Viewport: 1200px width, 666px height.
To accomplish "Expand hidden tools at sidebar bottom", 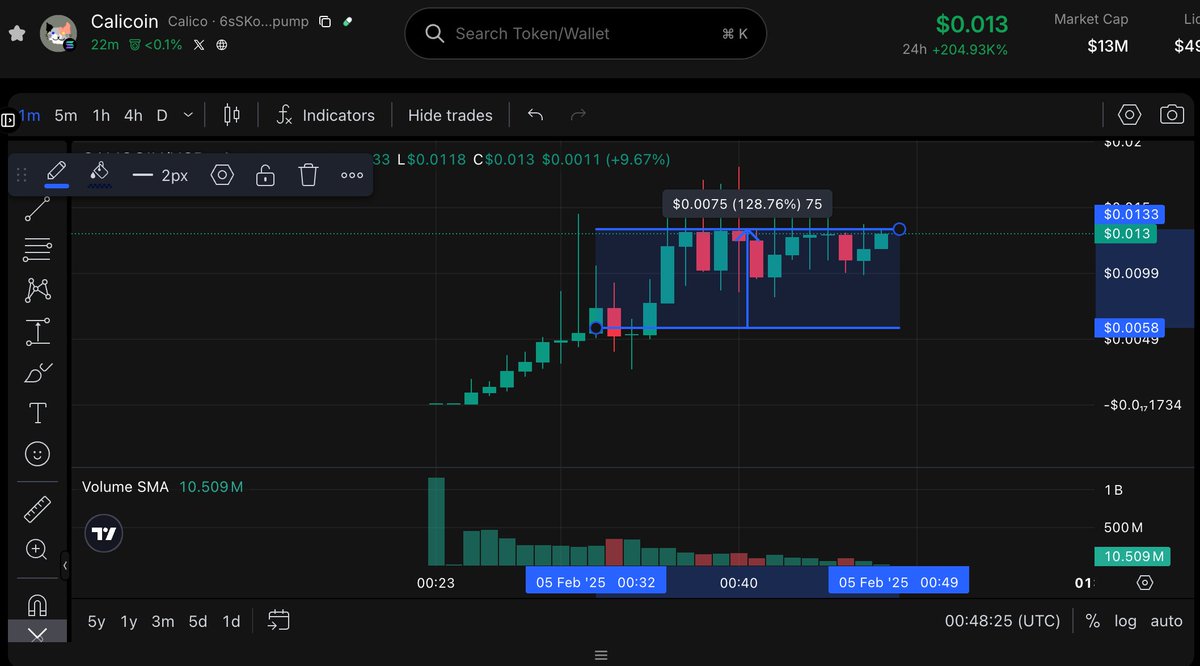I will [x=37, y=633].
